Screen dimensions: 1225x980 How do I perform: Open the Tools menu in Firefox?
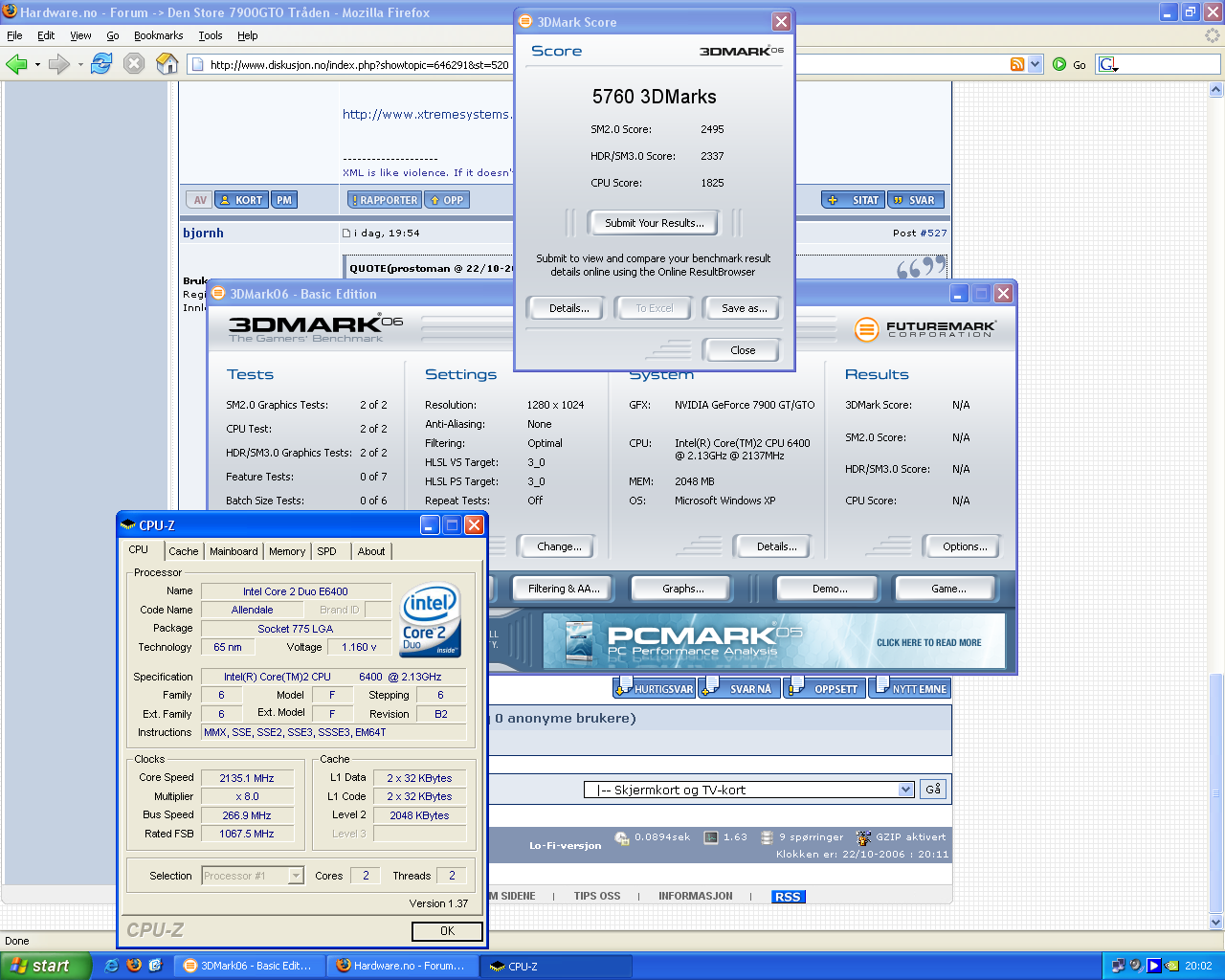pyautogui.click(x=211, y=35)
